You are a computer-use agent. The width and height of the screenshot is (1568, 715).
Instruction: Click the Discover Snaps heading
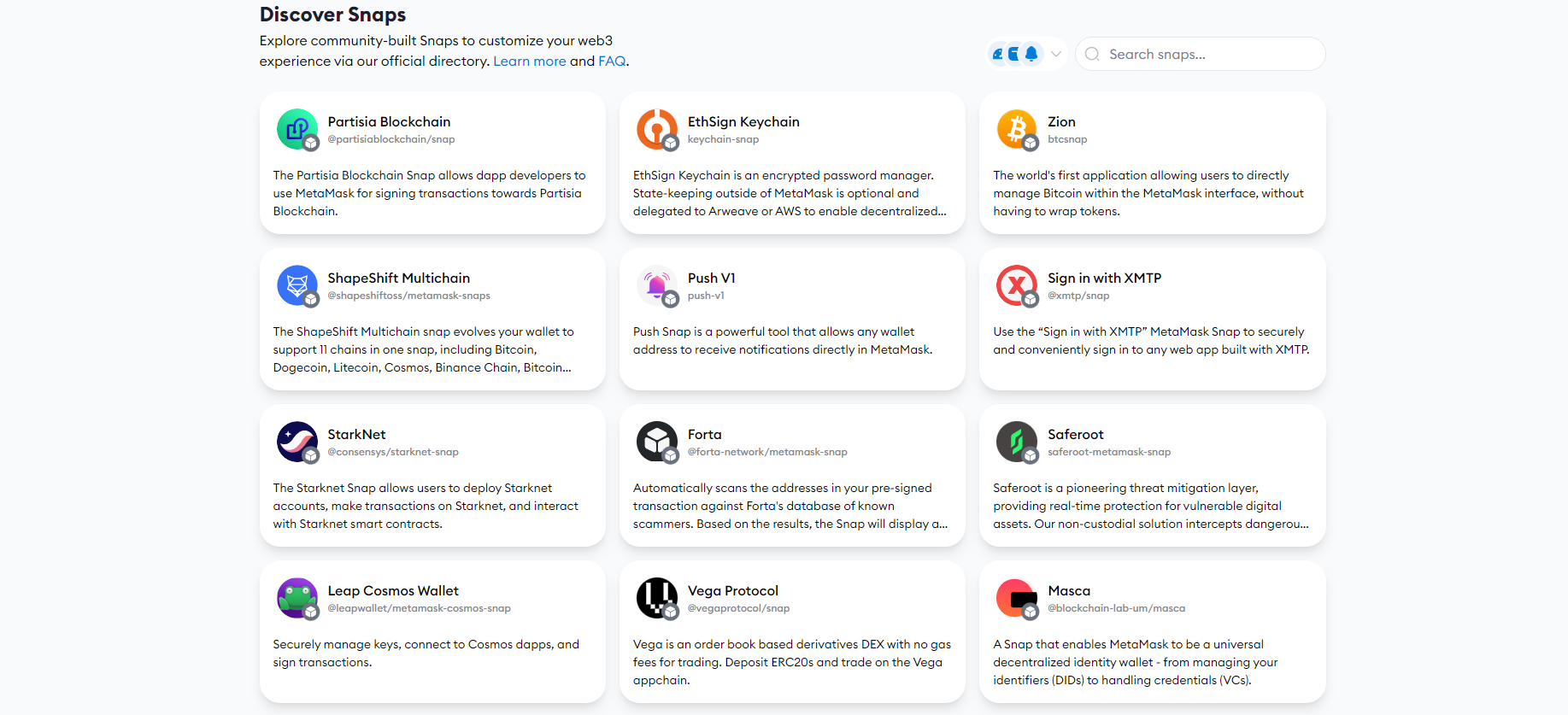(332, 15)
